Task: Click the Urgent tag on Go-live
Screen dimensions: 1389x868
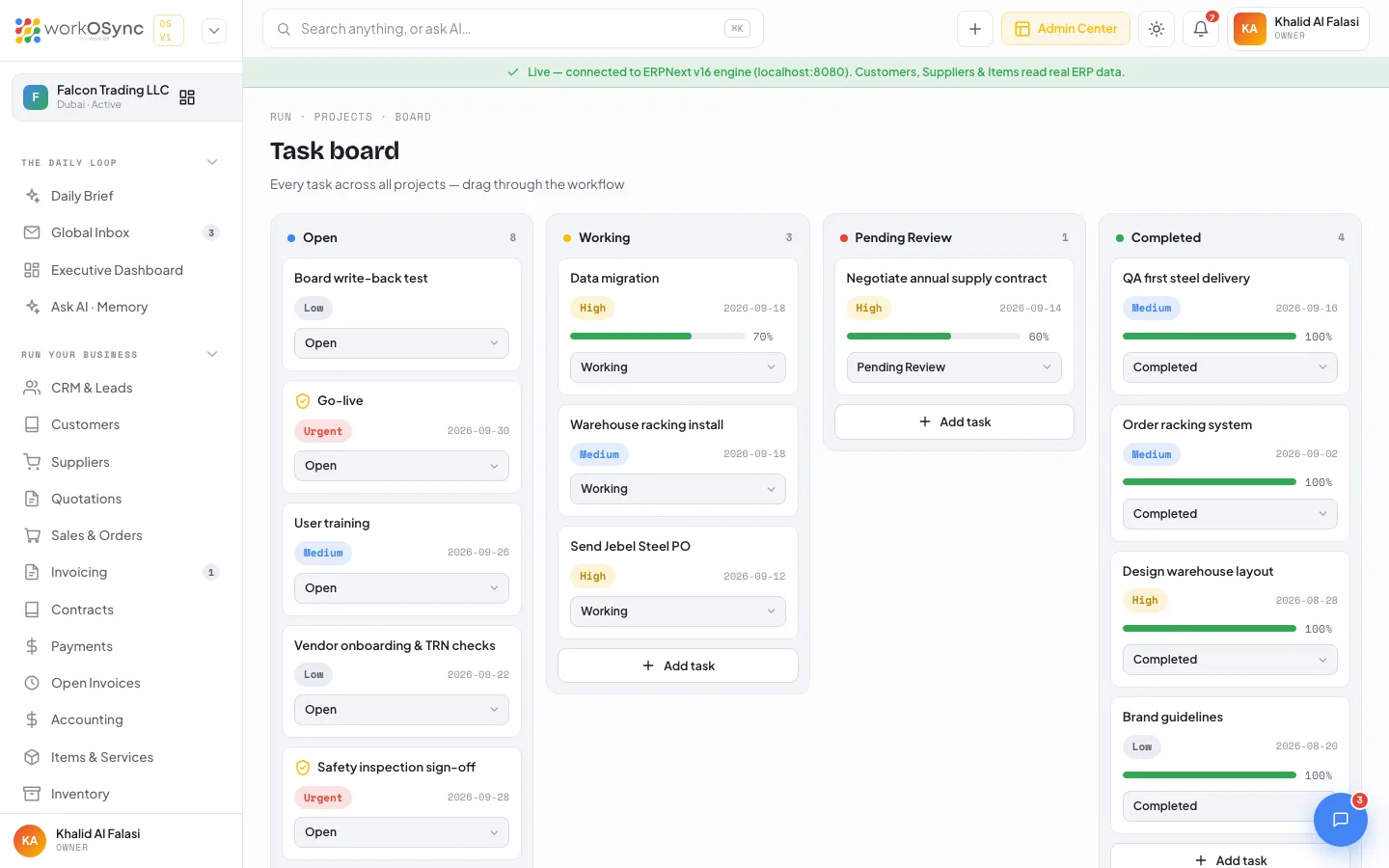Action: 323,431
